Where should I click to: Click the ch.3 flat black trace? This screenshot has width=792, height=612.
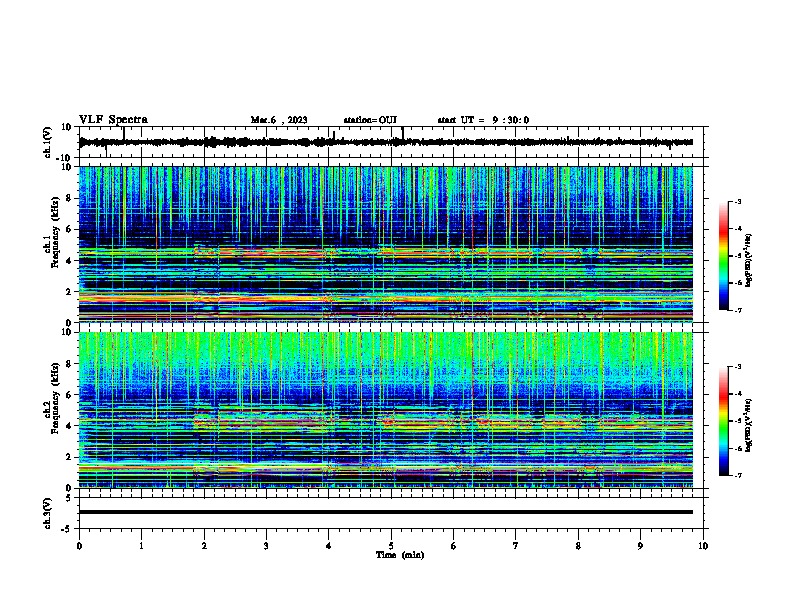386,512
